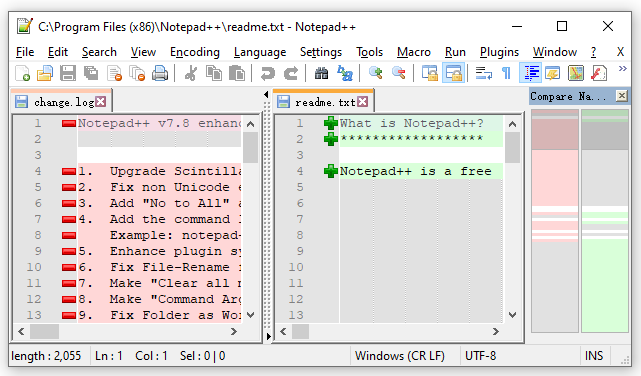
Task: Toggle the Document Map icon
Action: [x=576, y=74]
